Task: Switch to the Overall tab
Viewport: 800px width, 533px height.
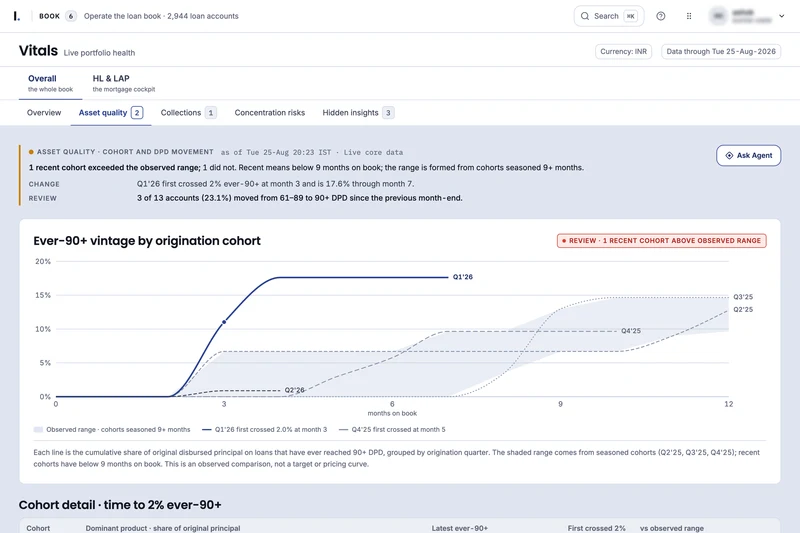Action: tap(50, 83)
